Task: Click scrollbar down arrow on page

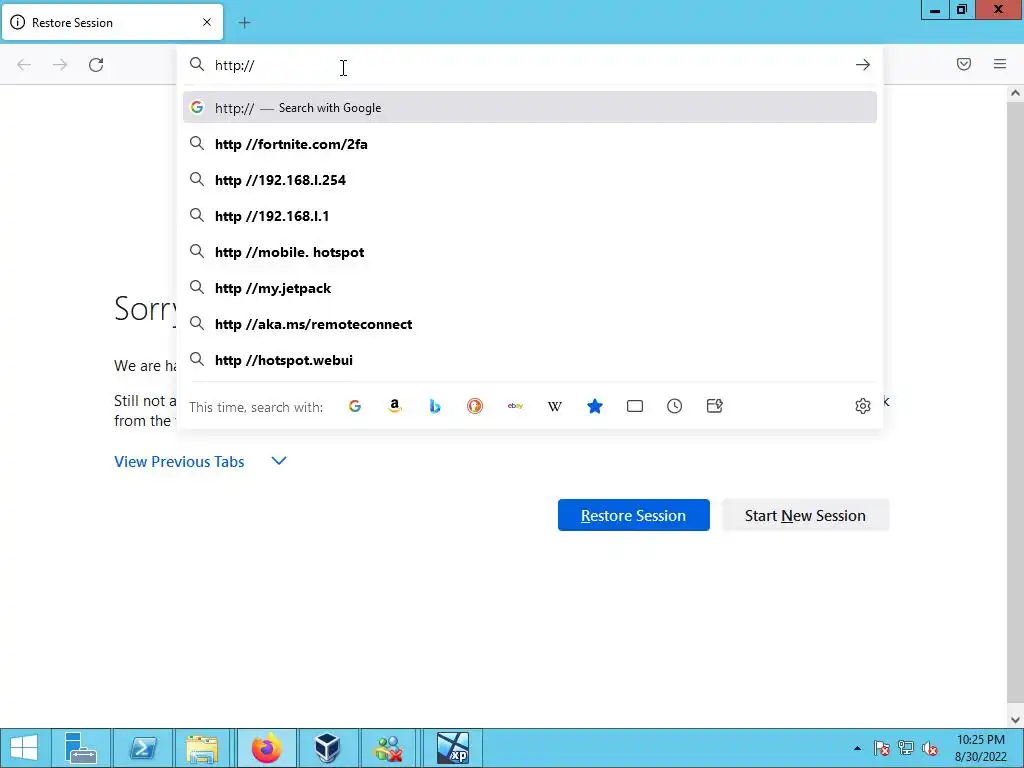Action: pos(1016,720)
